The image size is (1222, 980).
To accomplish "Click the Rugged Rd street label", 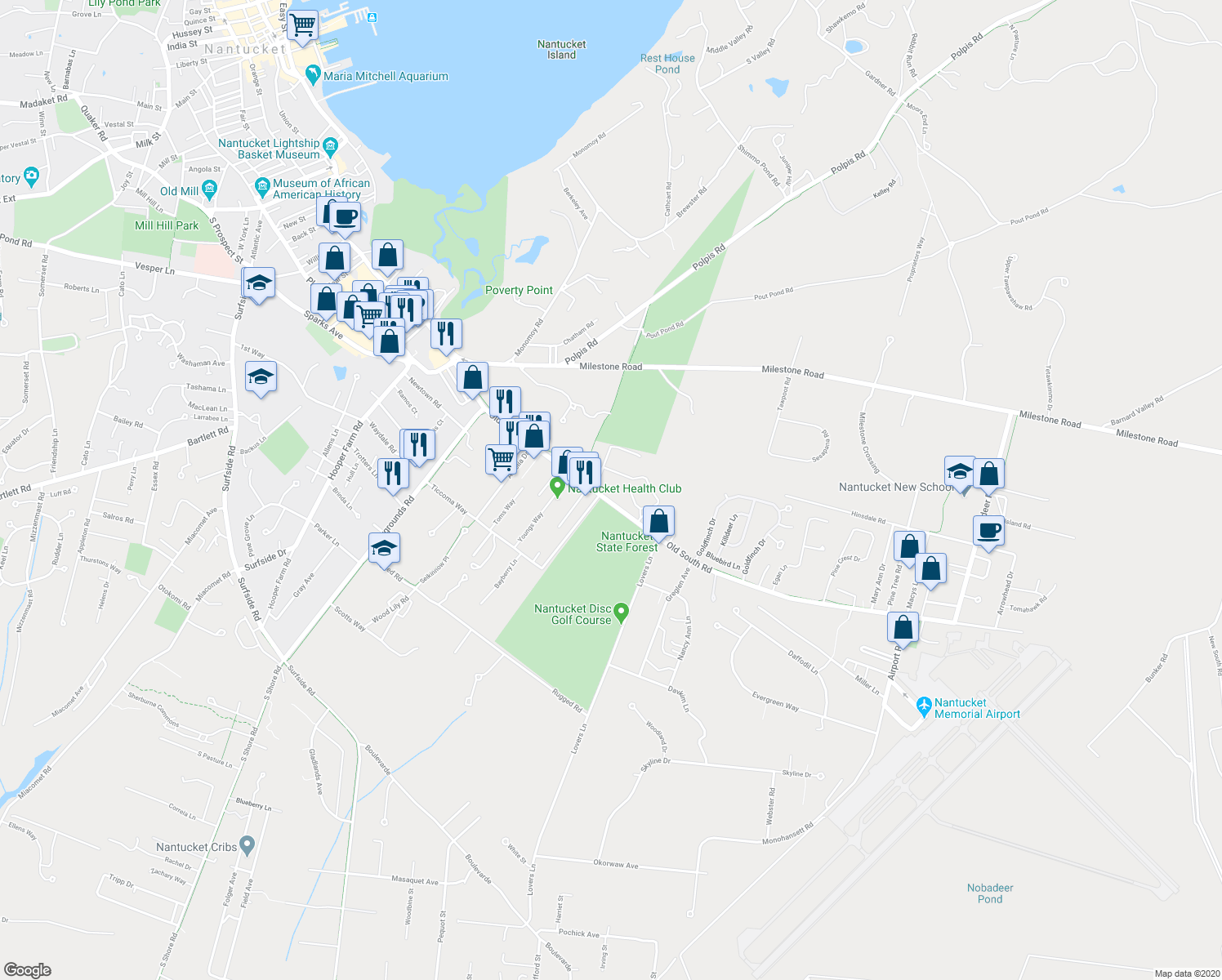I will [567, 701].
